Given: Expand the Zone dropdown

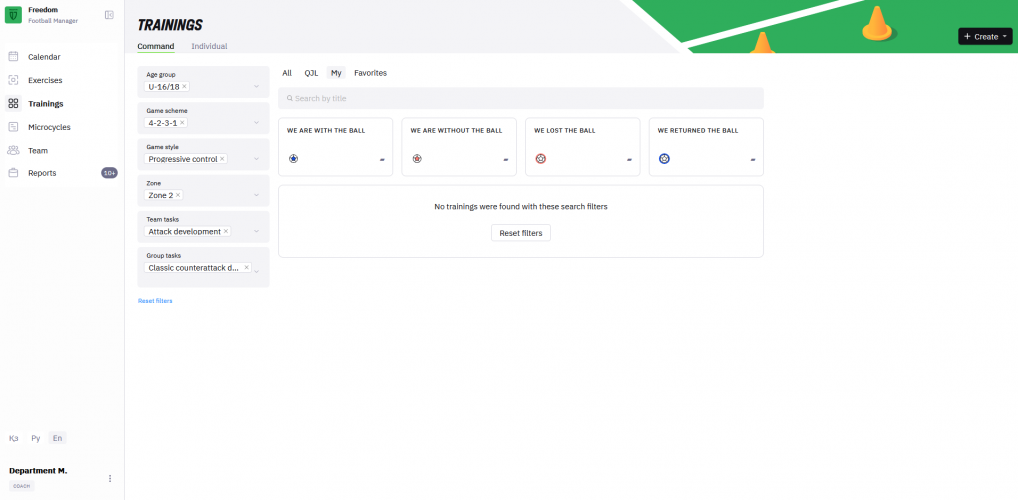Looking at the screenshot, I should [256, 195].
